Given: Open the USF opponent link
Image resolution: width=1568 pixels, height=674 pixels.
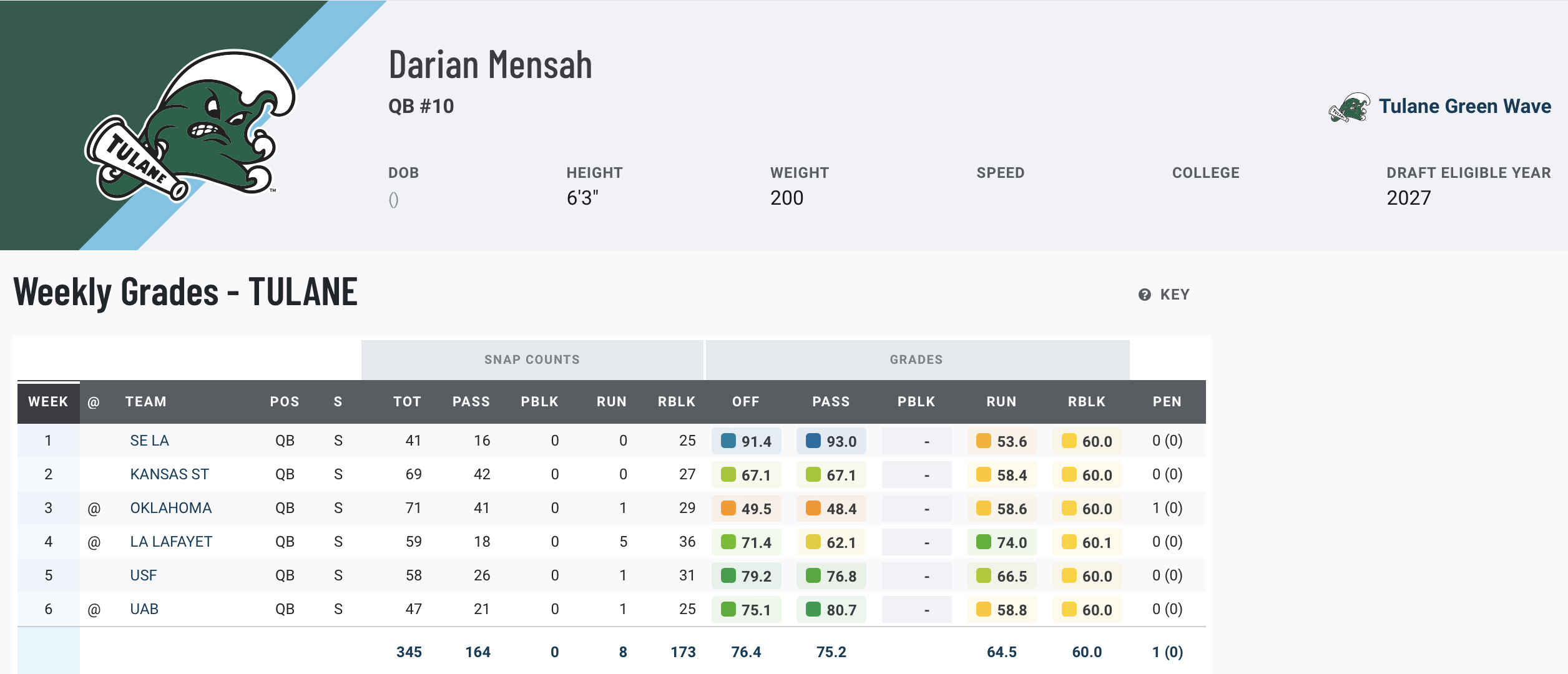Looking at the screenshot, I should coord(143,575).
